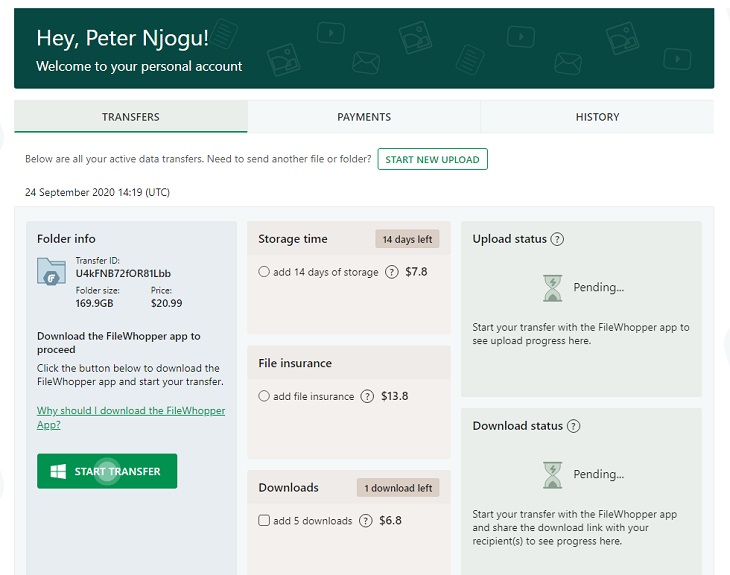730x575 pixels.
Task: Click the Upload status hourglass icon
Action: coord(553,288)
